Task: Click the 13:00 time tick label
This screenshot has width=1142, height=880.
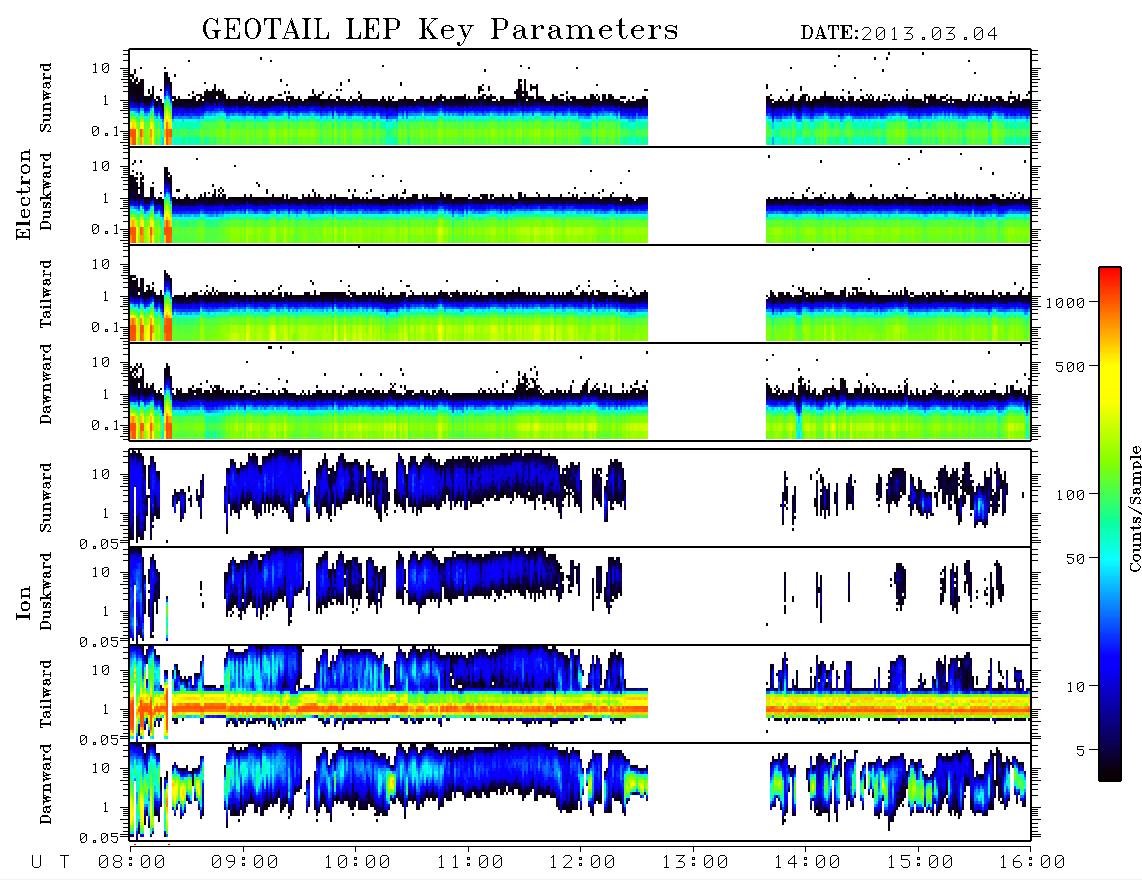Action: coord(695,863)
